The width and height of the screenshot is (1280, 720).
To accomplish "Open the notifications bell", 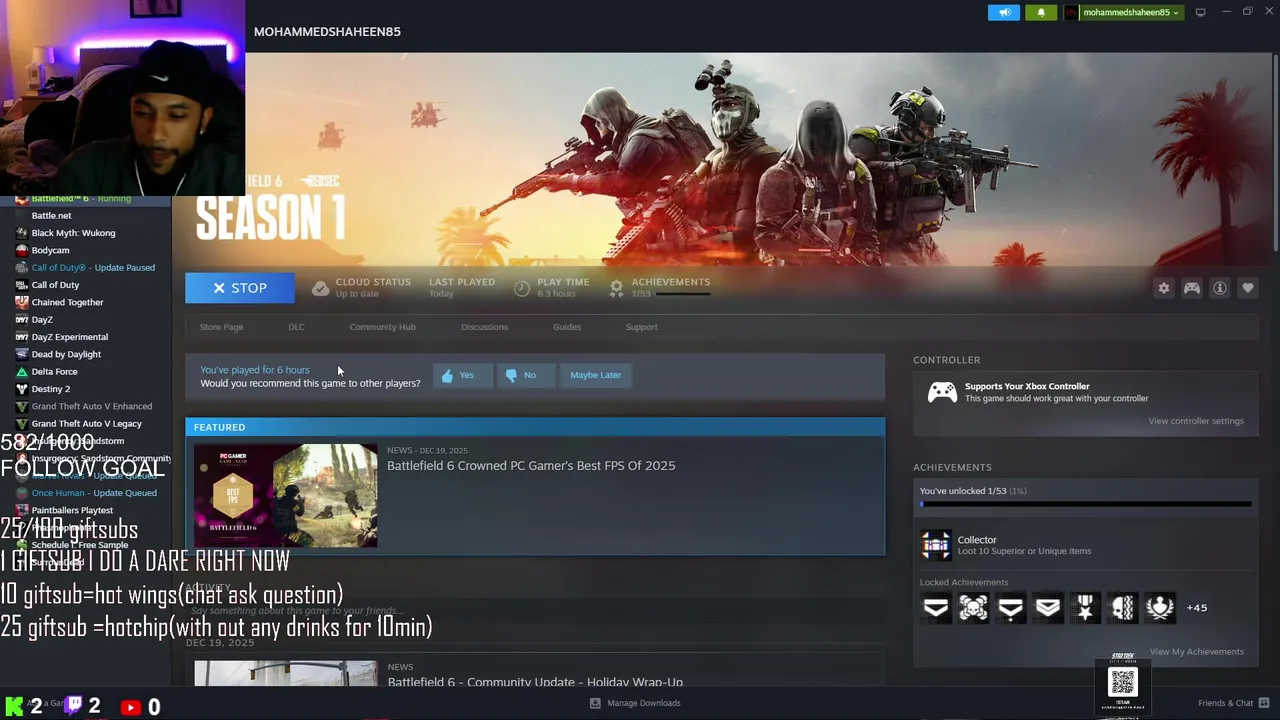I will tap(1041, 12).
